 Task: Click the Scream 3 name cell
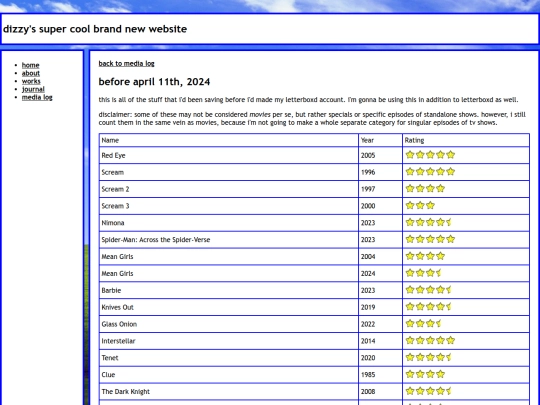pyautogui.click(x=229, y=206)
